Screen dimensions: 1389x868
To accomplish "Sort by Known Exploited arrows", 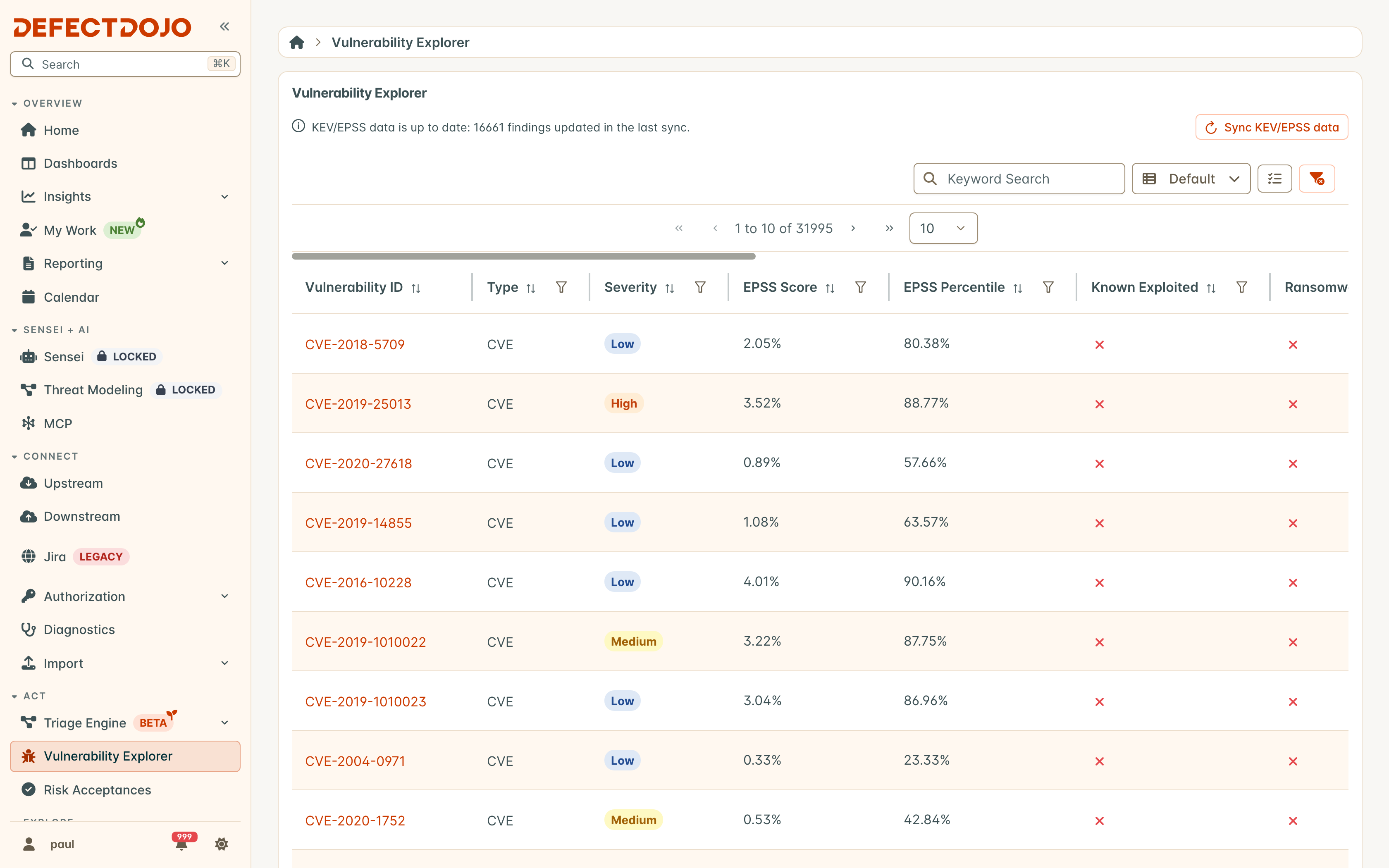I will [1211, 288].
